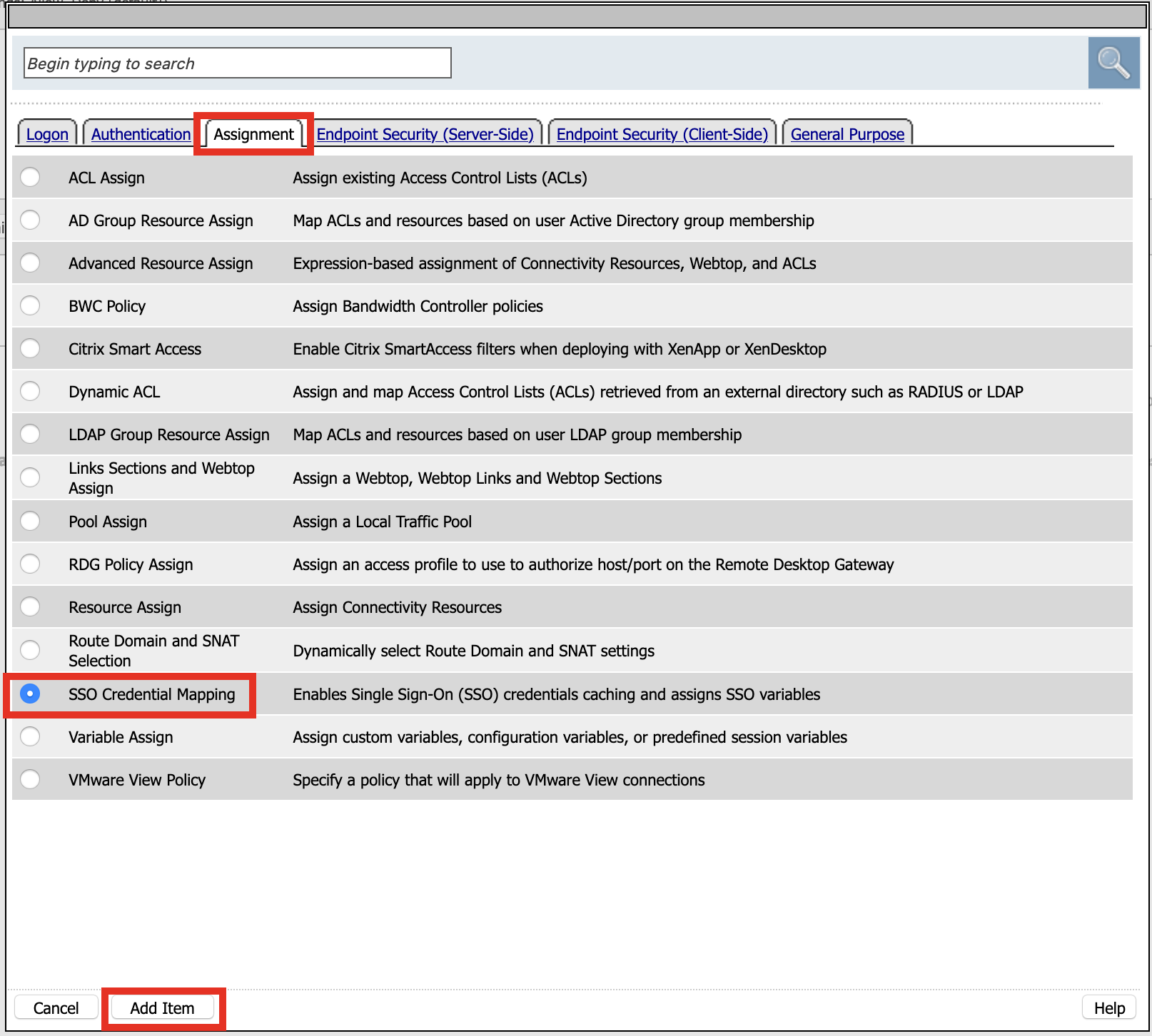Click the 'Variable Assign' label text
The width and height of the screenshot is (1152, 1036).
[121, 737]
